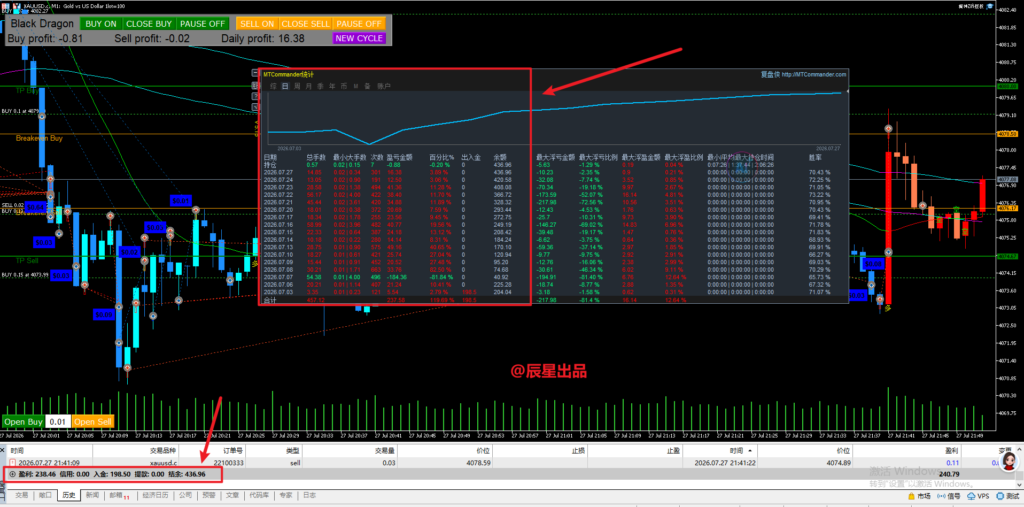Screen dimensions: 1024x507
Task: Open the 代码库 terminal tab
Action: pyautogui.click(x=258, y=495)
